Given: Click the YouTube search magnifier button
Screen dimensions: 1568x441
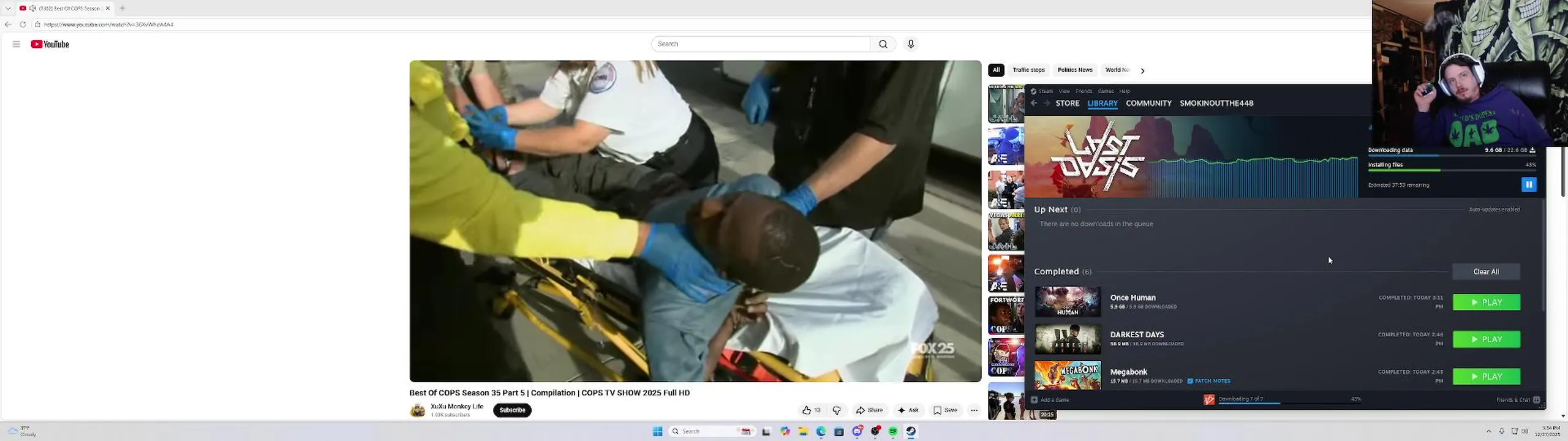Looking at the screenshot, I should [x=883, y=44].
